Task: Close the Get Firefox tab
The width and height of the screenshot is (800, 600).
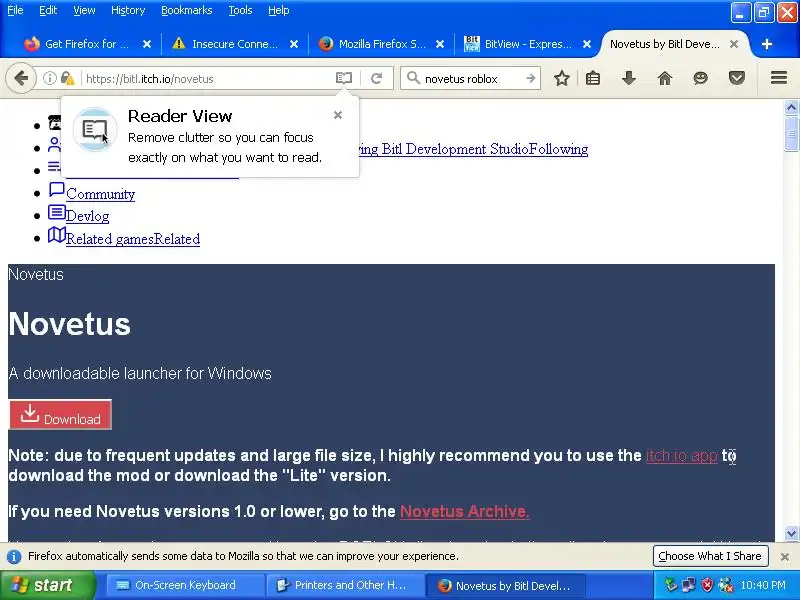Action: click(147, 44)
